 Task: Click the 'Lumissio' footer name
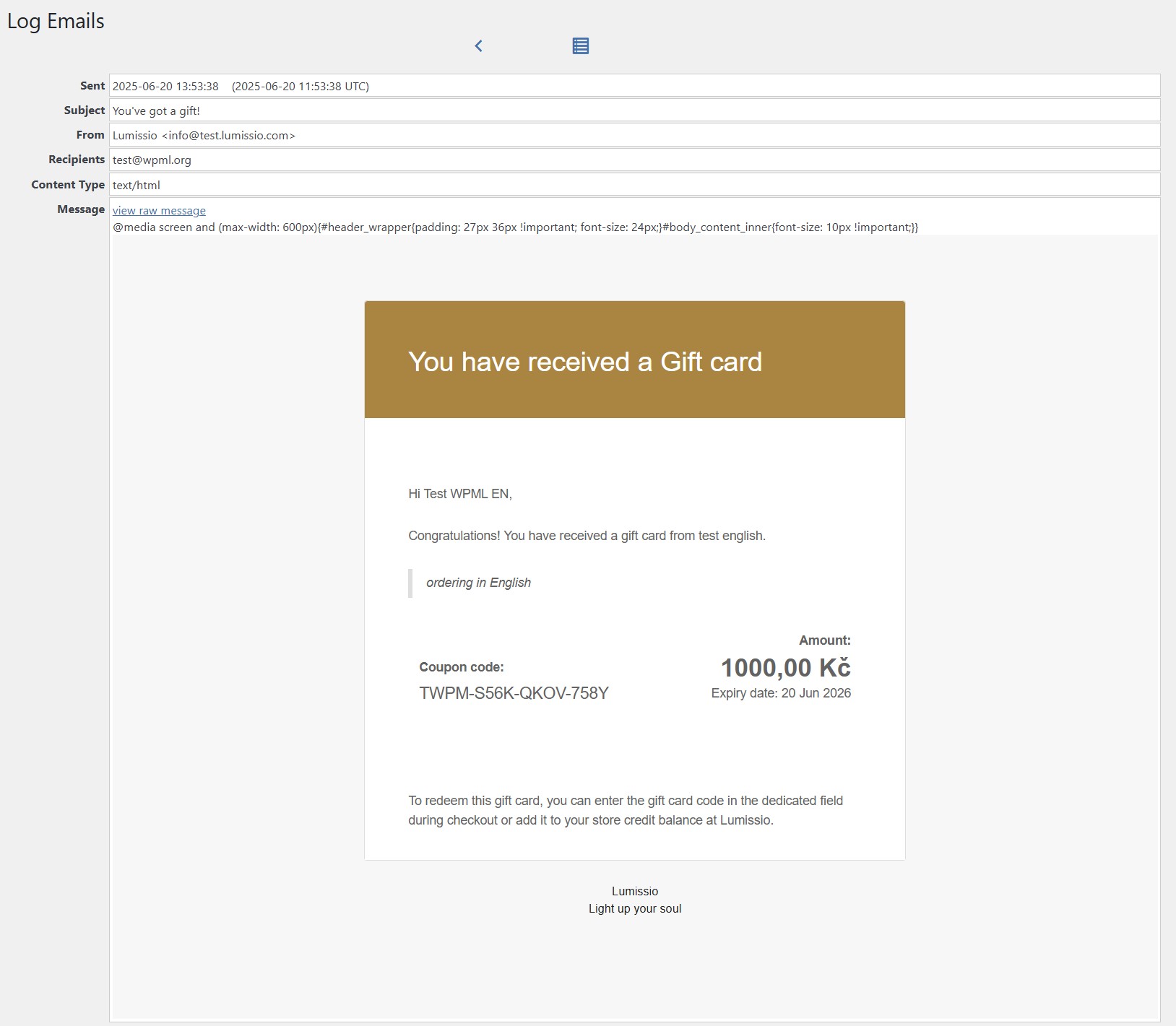coord(635,891)
